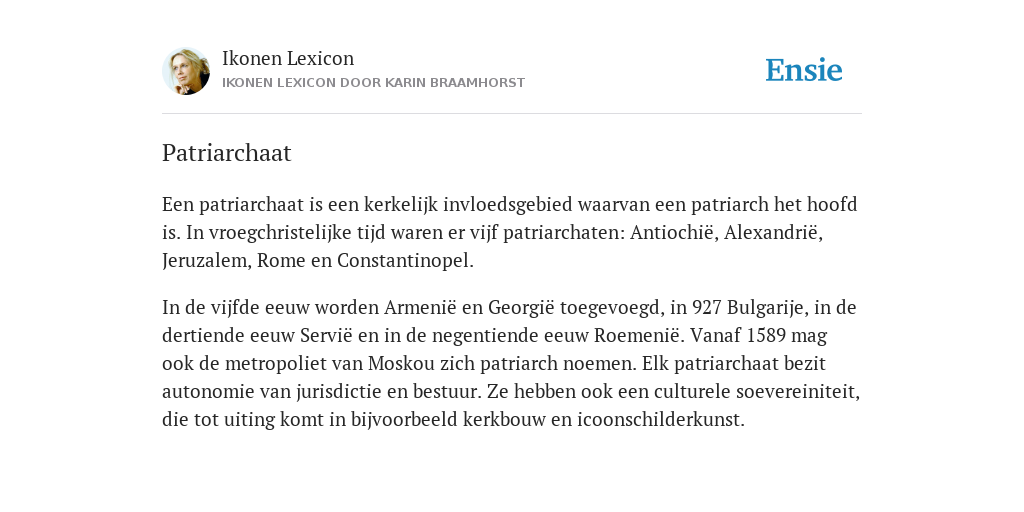
Task: Click the word Roemenië in the text
Action: [x=639, y=336]
